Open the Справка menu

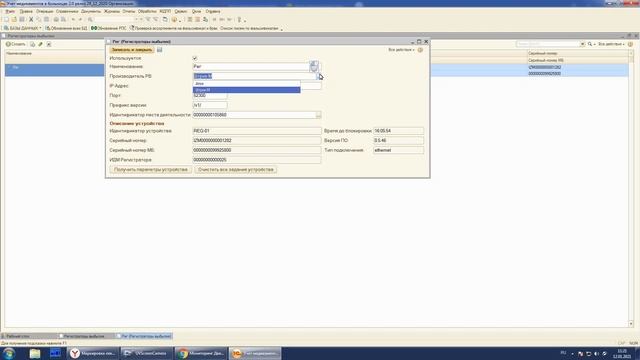pos(213,11)
